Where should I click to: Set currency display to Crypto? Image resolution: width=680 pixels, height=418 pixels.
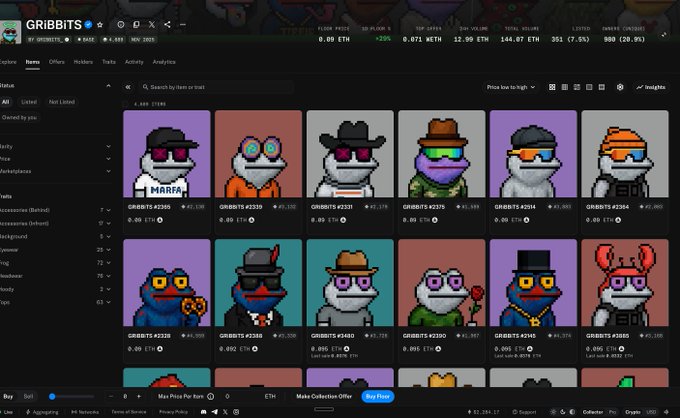pyautogui.click(x=633, y=412)
